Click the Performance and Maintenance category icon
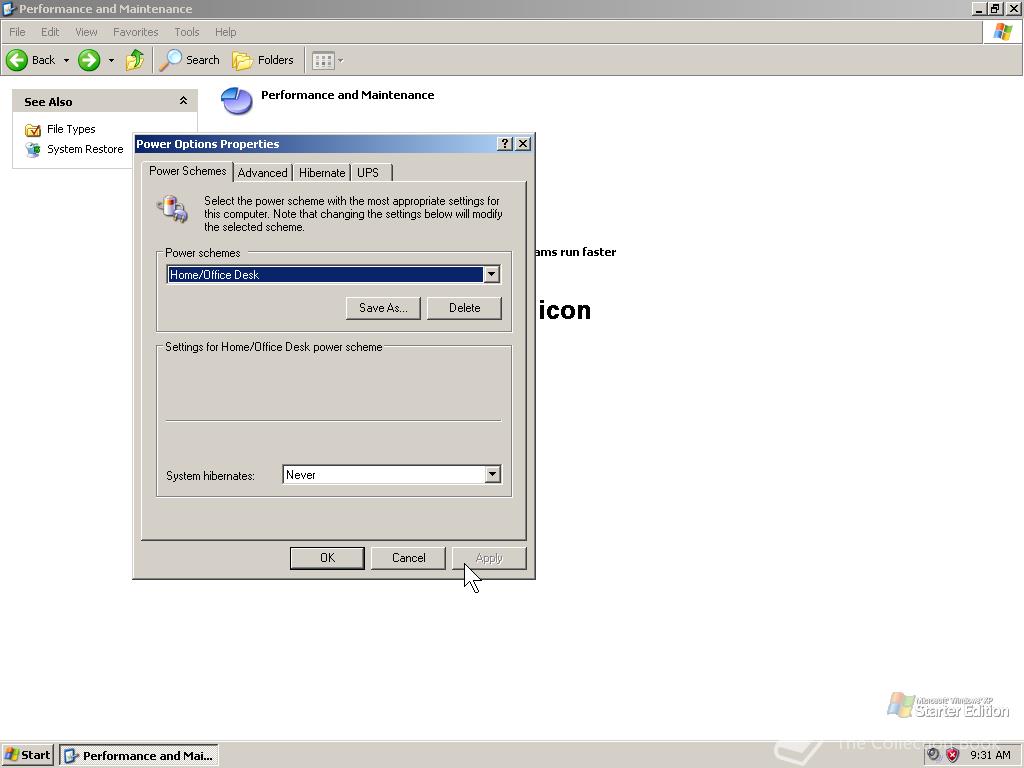The height and width of the screenshot is (768, 1024). coord(236,101)
